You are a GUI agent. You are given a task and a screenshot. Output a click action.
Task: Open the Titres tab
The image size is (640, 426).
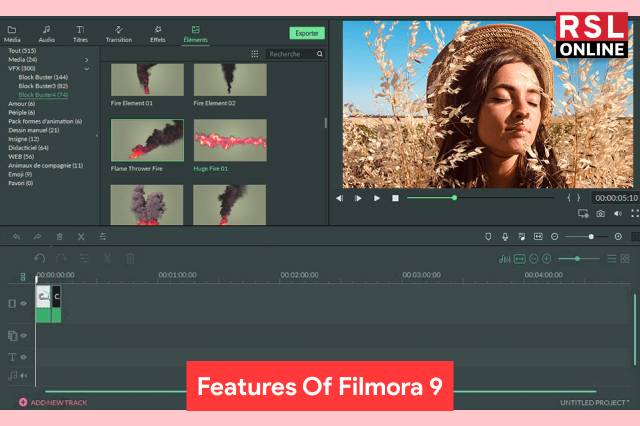tap(80, 34)
